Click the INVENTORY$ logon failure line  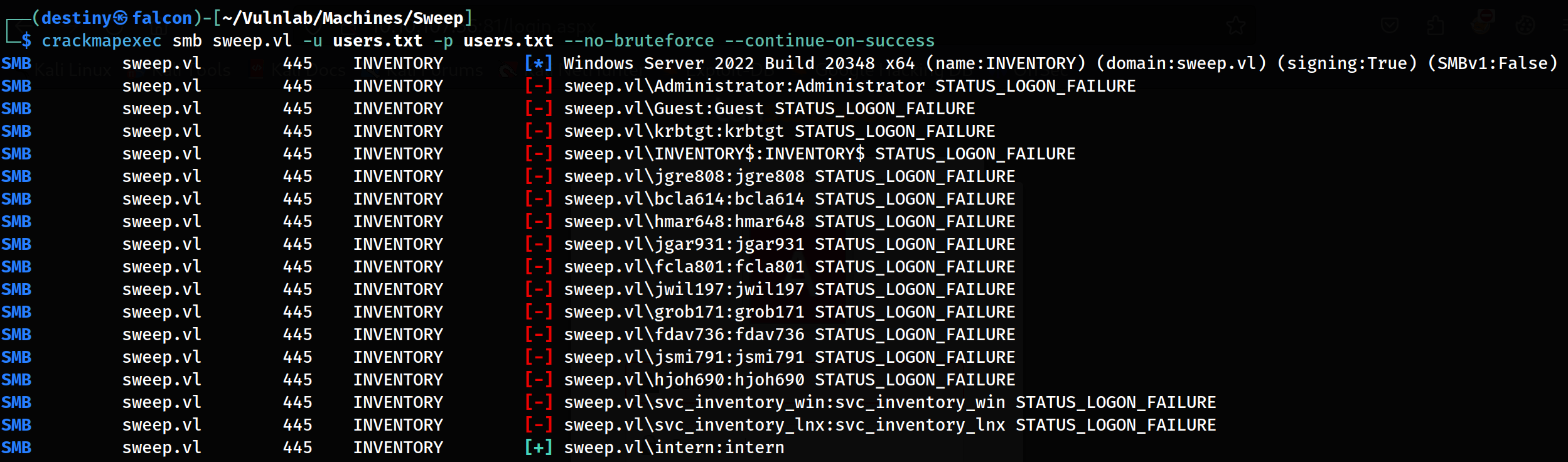click(x=819, y=154)
